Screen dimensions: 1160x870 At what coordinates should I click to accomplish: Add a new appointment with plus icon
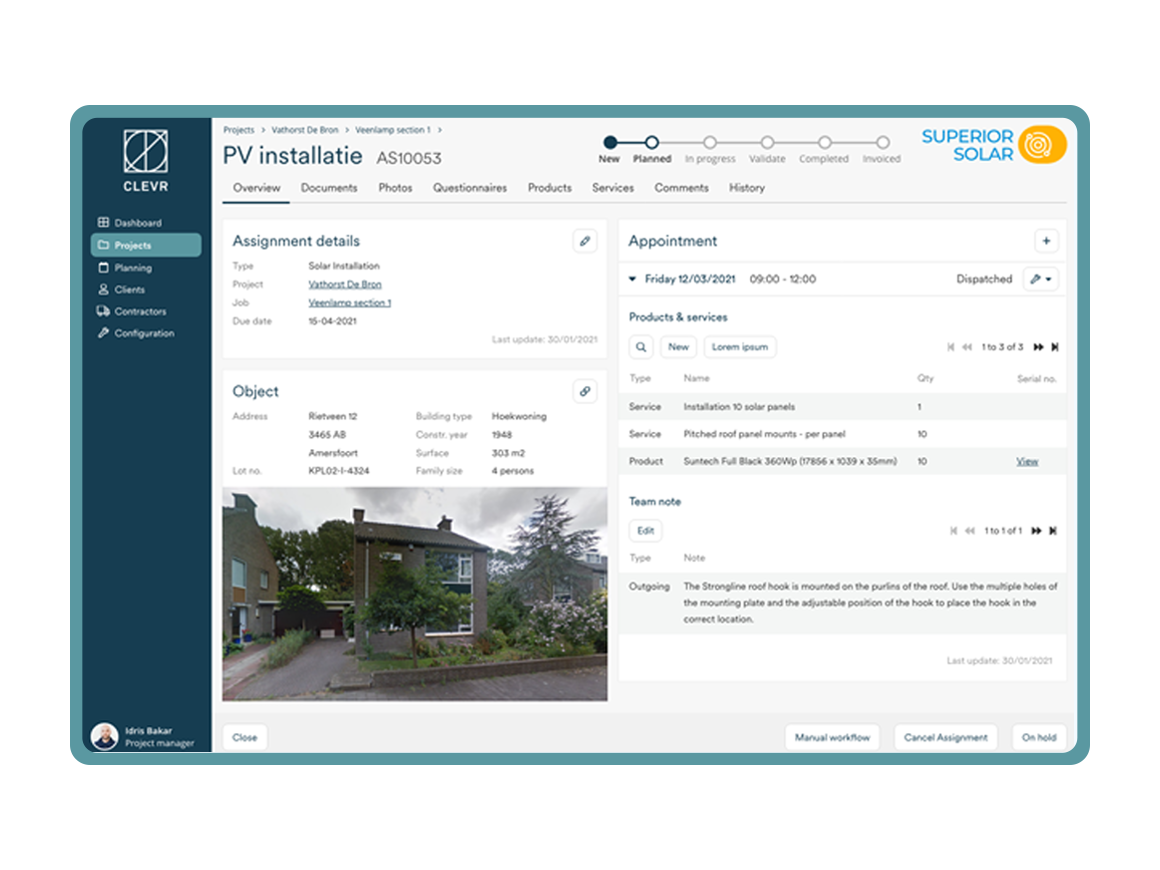point(1046,241)
